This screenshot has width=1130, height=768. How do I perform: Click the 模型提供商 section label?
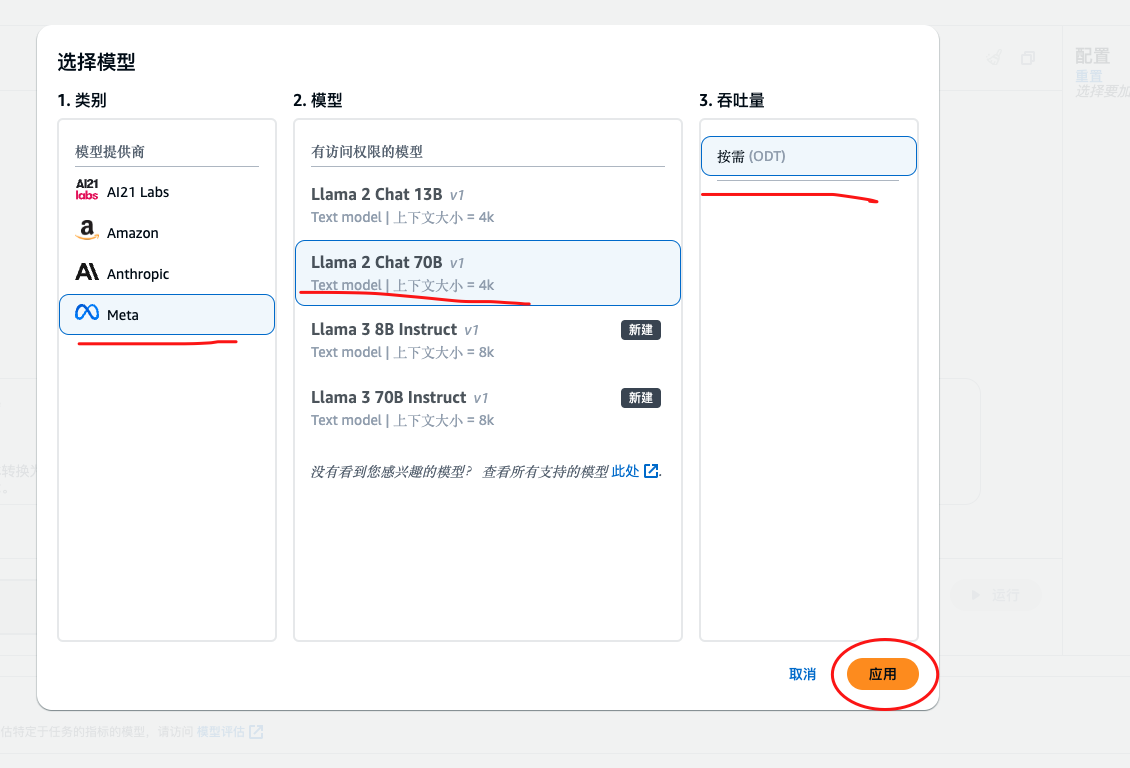point(110,151)
